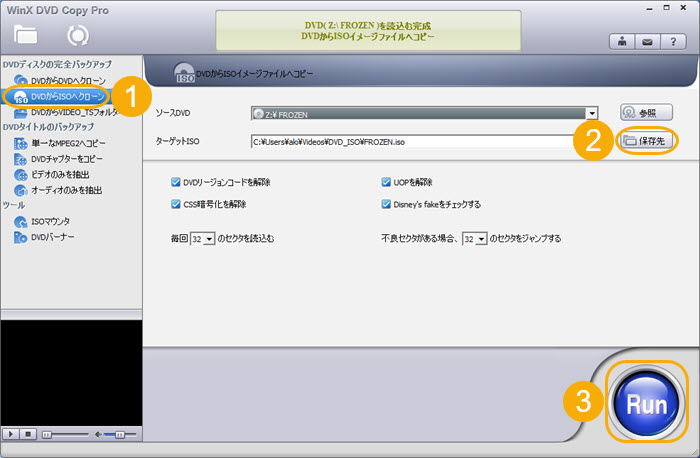Close the WinX DVD Copy Pro window
This screenshot has height=458, width=700.
click(683, 8)
